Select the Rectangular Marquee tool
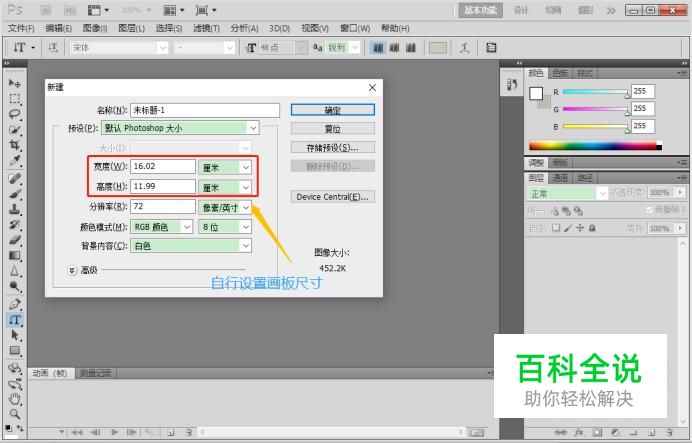Image resolution: width=692 pixels, height=443 pixels. tap(15, 99)
